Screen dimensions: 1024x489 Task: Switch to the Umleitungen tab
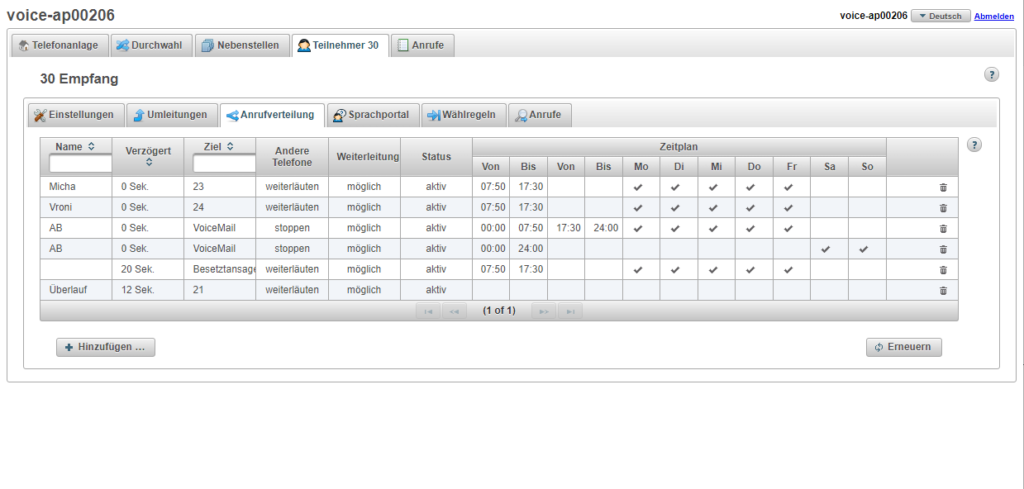[x=170, y=115]
